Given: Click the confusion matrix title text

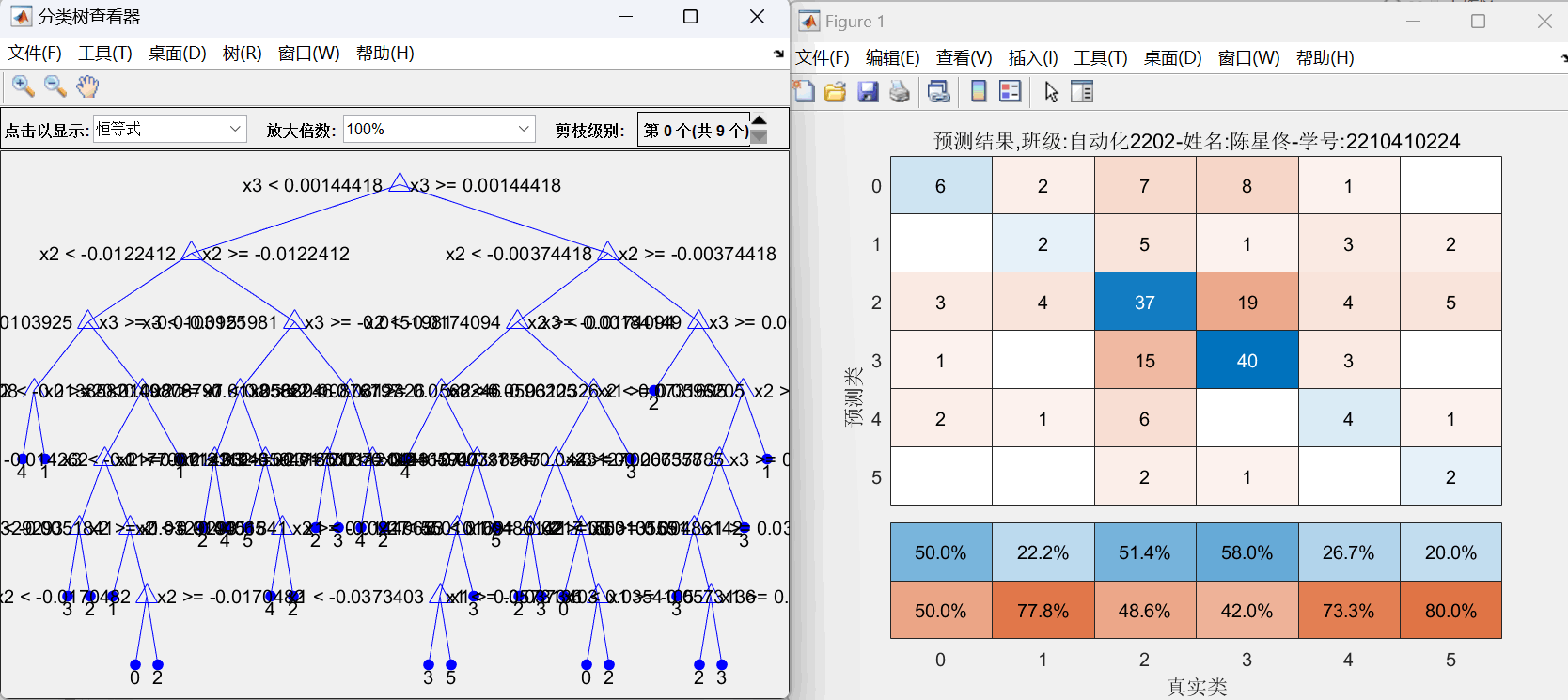Looking at the screenshot, I should [1197, 142].
